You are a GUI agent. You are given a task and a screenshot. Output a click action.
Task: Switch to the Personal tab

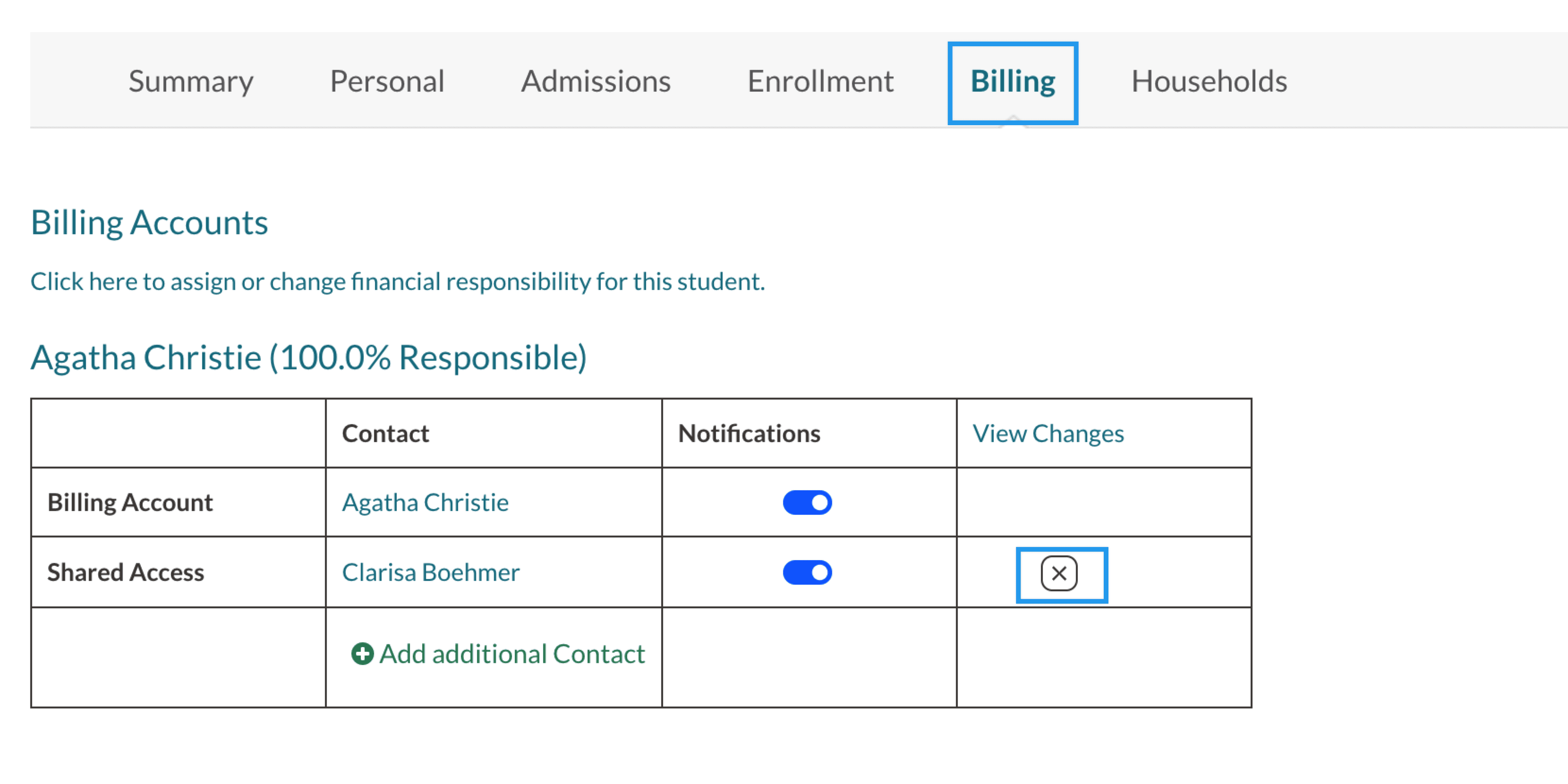(x=387, y=82)
